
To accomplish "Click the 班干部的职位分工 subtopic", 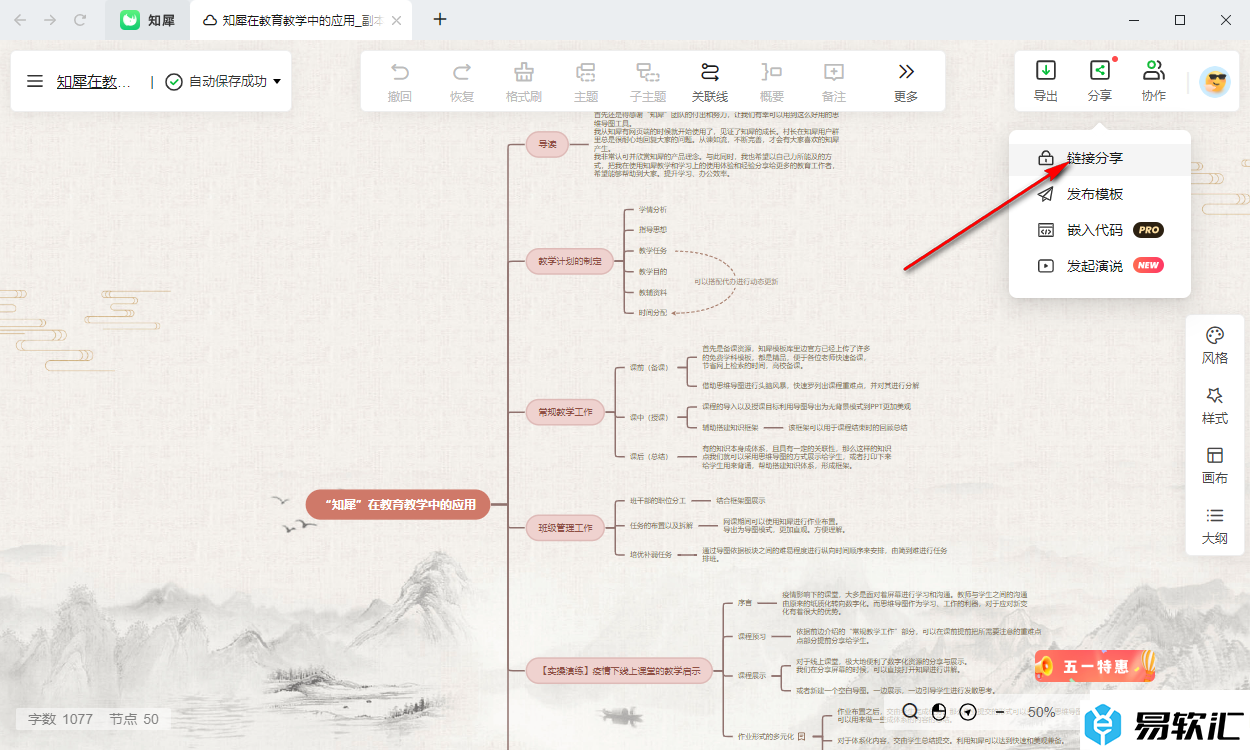I will point(657,499).
